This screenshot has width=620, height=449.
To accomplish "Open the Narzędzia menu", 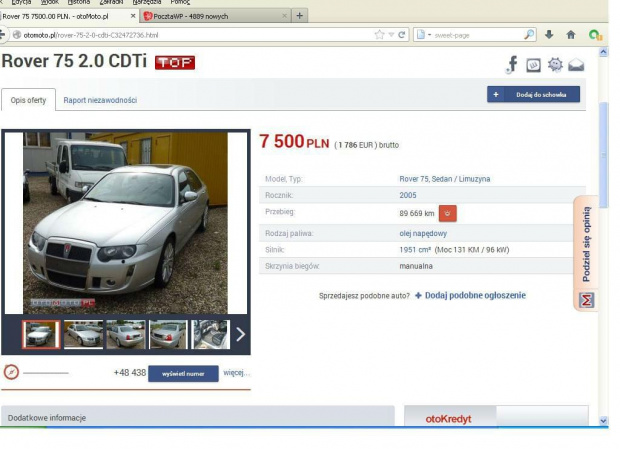I will (x=147, y=2).
